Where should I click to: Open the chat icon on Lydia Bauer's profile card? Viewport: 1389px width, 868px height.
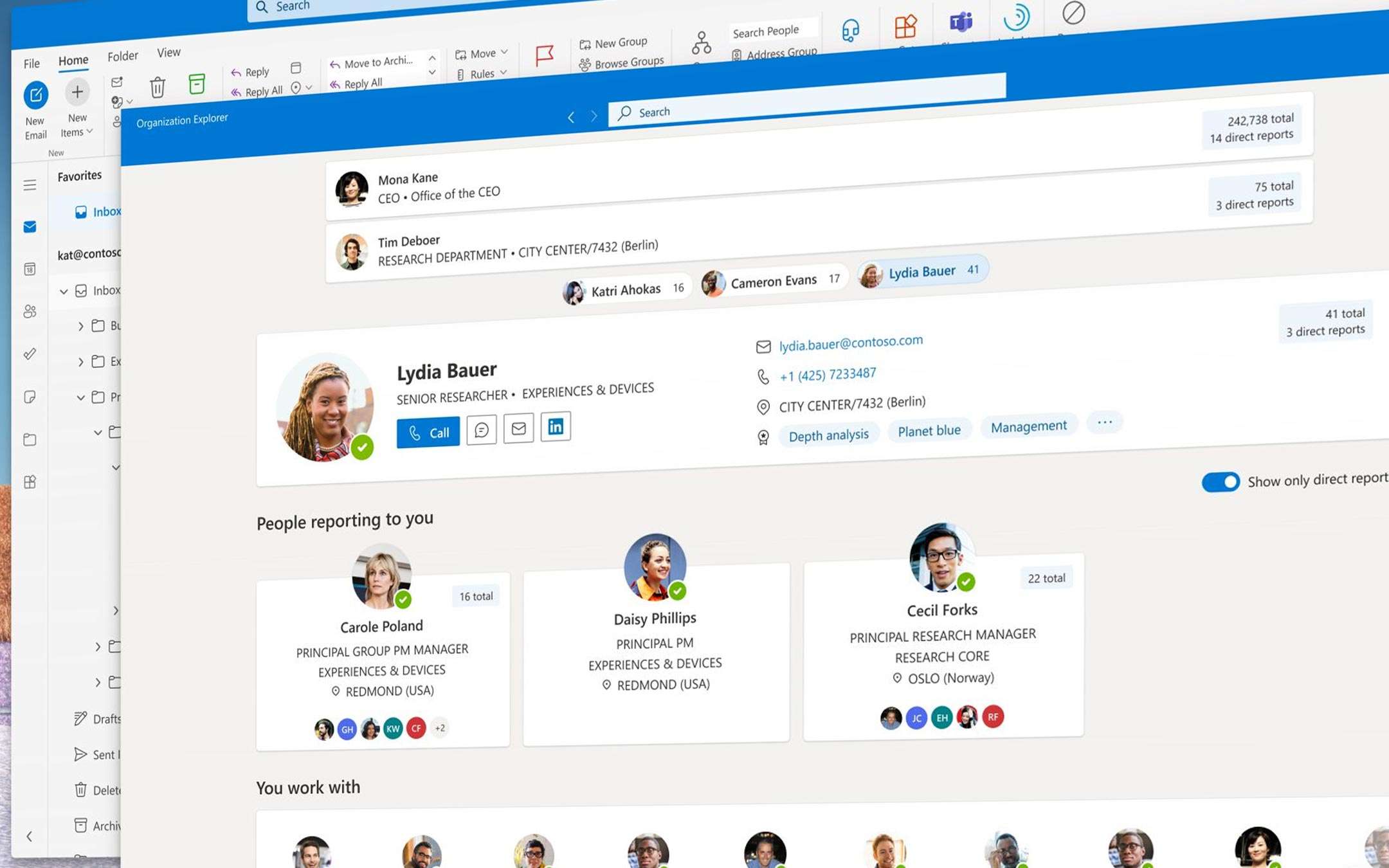click(x=481, y=429)
